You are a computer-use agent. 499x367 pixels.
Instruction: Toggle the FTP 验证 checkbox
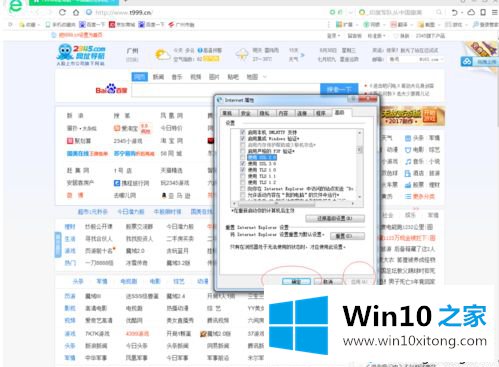tap(243, 151)
